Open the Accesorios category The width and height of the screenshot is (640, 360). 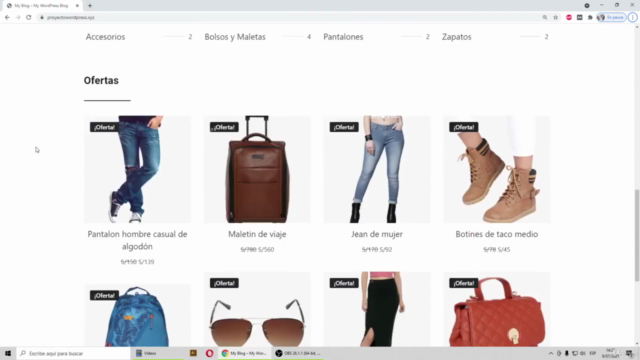[x=105, y=37]
